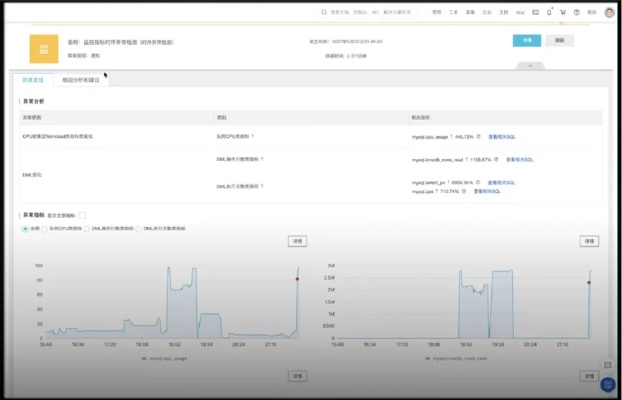The height and width of the screenshot is (400, 622).
Task: Click the top search input field
Action: [370, 12]
